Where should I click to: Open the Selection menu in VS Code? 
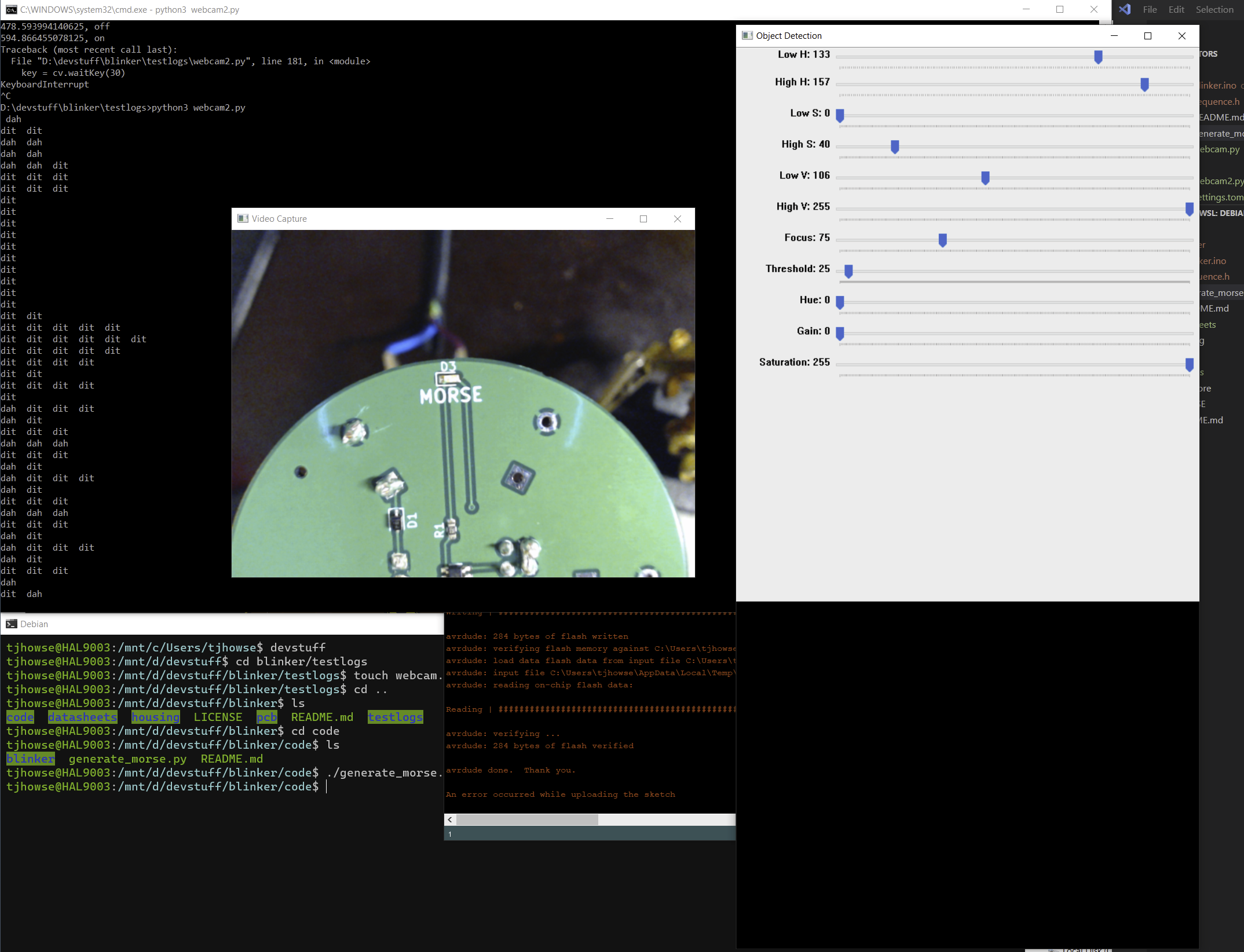coord(1214,9)
